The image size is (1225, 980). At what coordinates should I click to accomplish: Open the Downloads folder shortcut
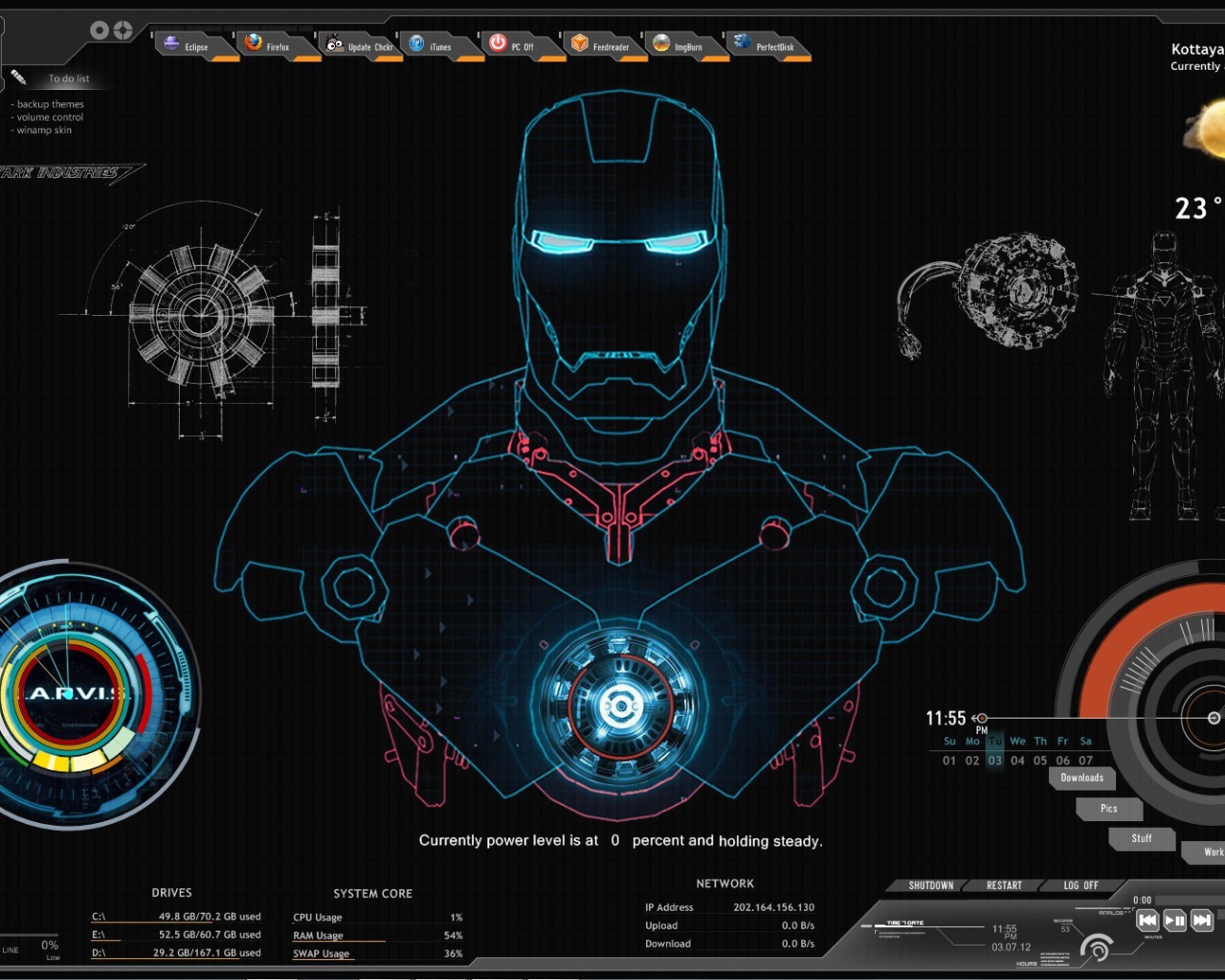pos(1081,778)
